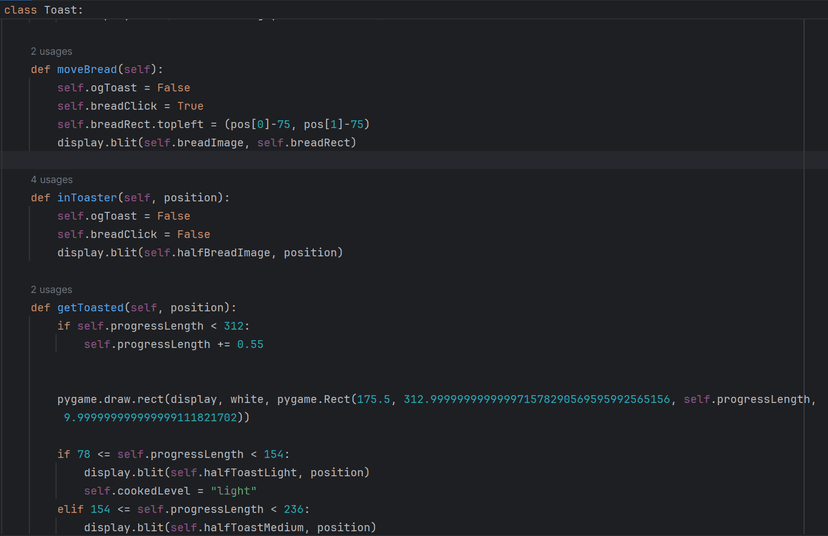Click self.halfToastLight in the blit call
Image resolution: width=828 pixels, height=536 pixels.
213,473
